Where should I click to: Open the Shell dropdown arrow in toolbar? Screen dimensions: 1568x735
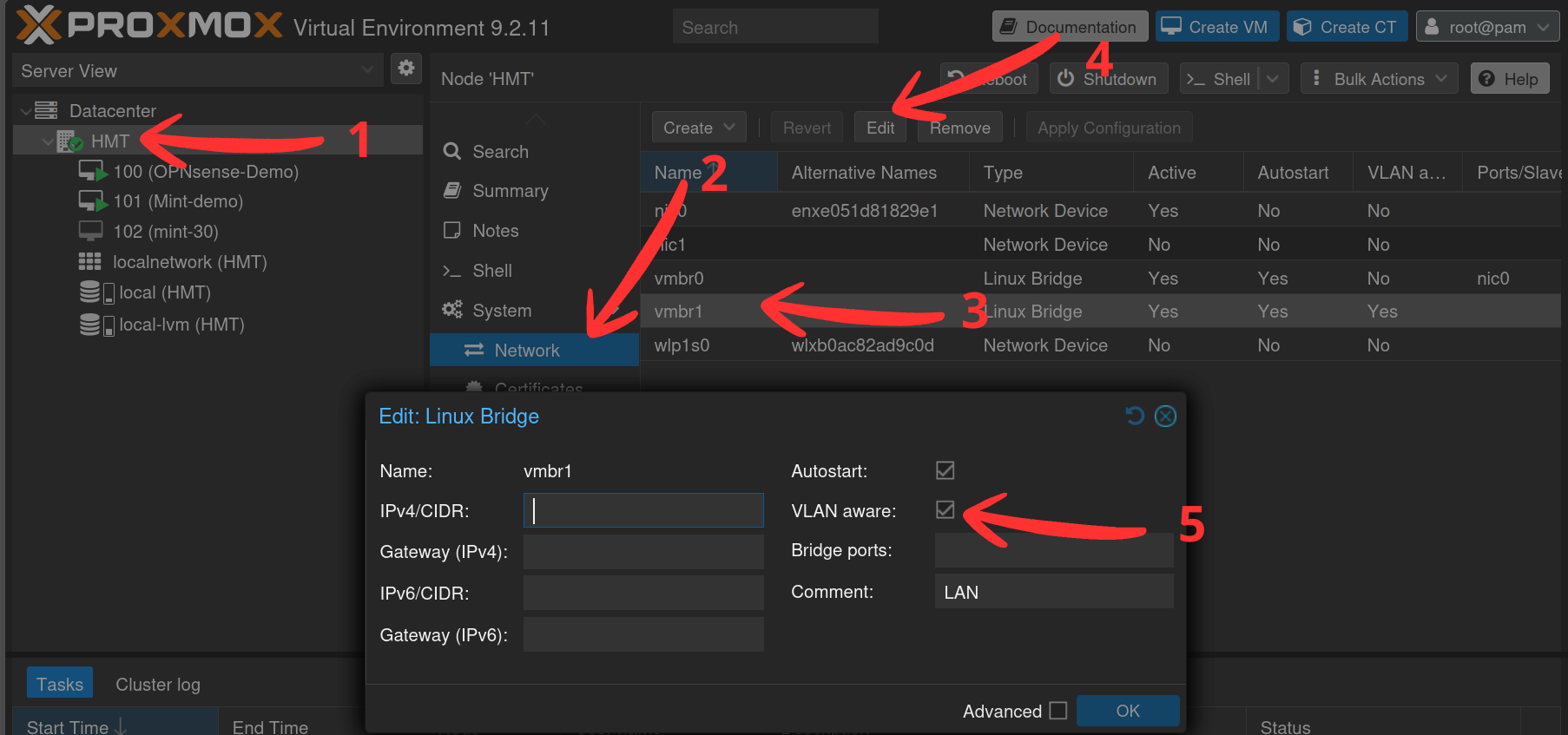(1273, 78)
